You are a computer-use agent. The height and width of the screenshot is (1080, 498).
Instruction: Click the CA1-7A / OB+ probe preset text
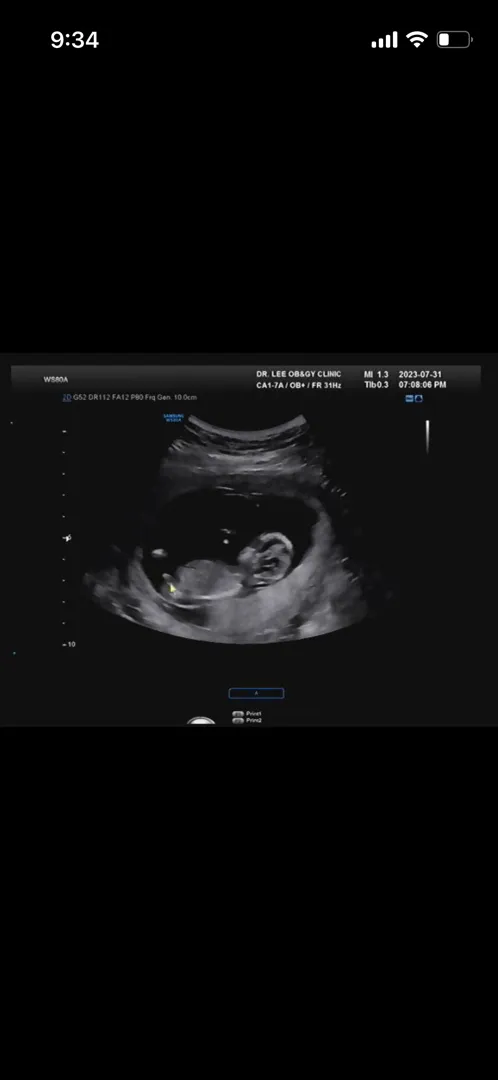click(x=299, y=385)
